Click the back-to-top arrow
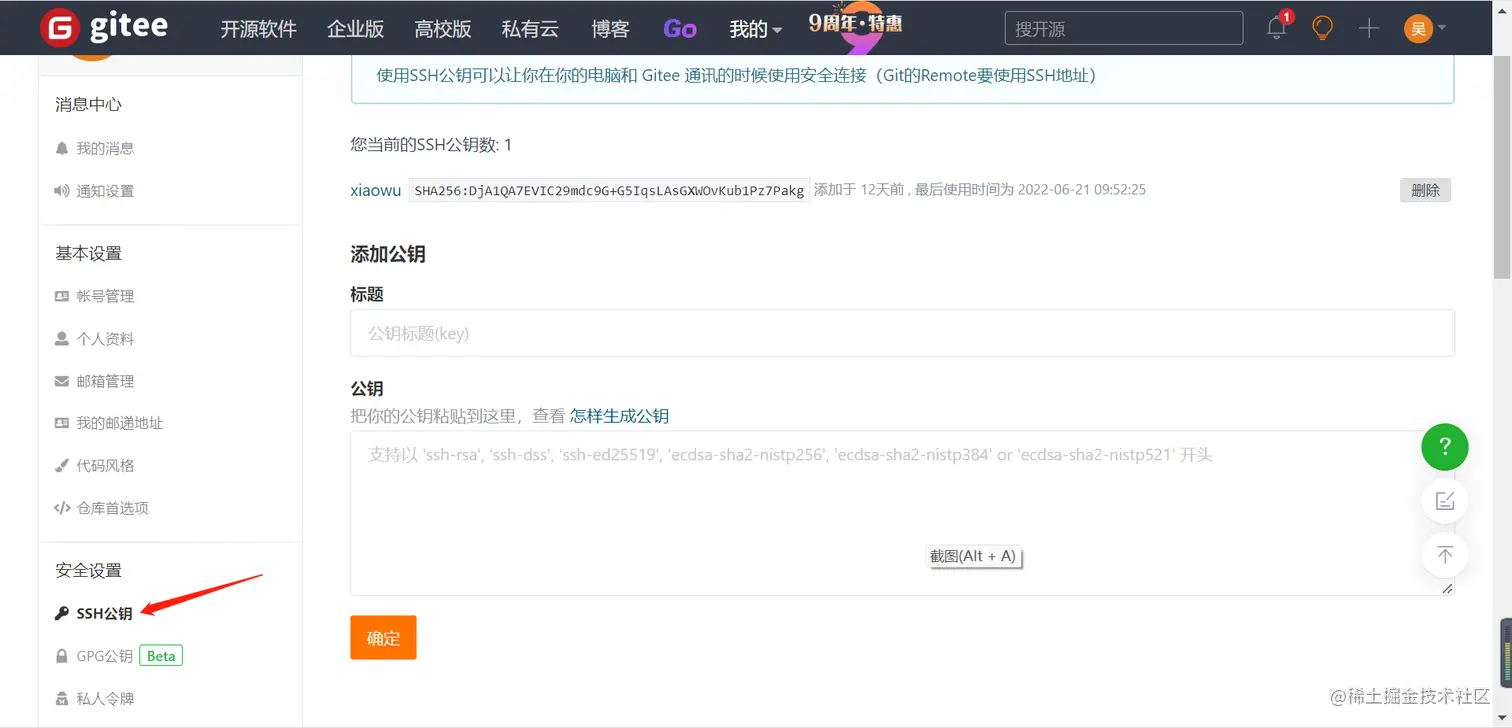Screen dimensions: 1512x728 coord(1444,555)
